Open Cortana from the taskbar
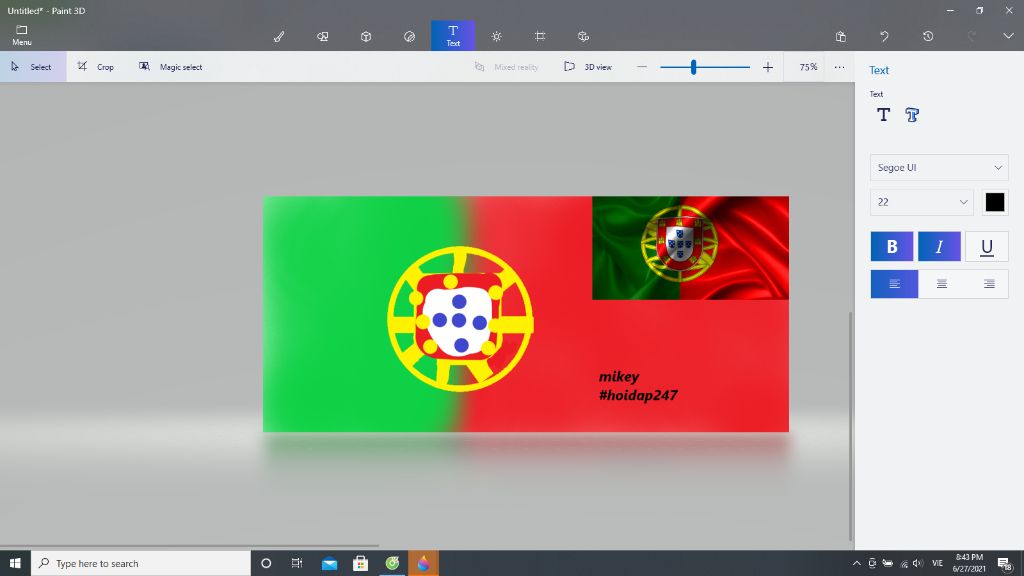Image resolution: width=1024 pixels, height=576 pixels. (x=266, y=563)
